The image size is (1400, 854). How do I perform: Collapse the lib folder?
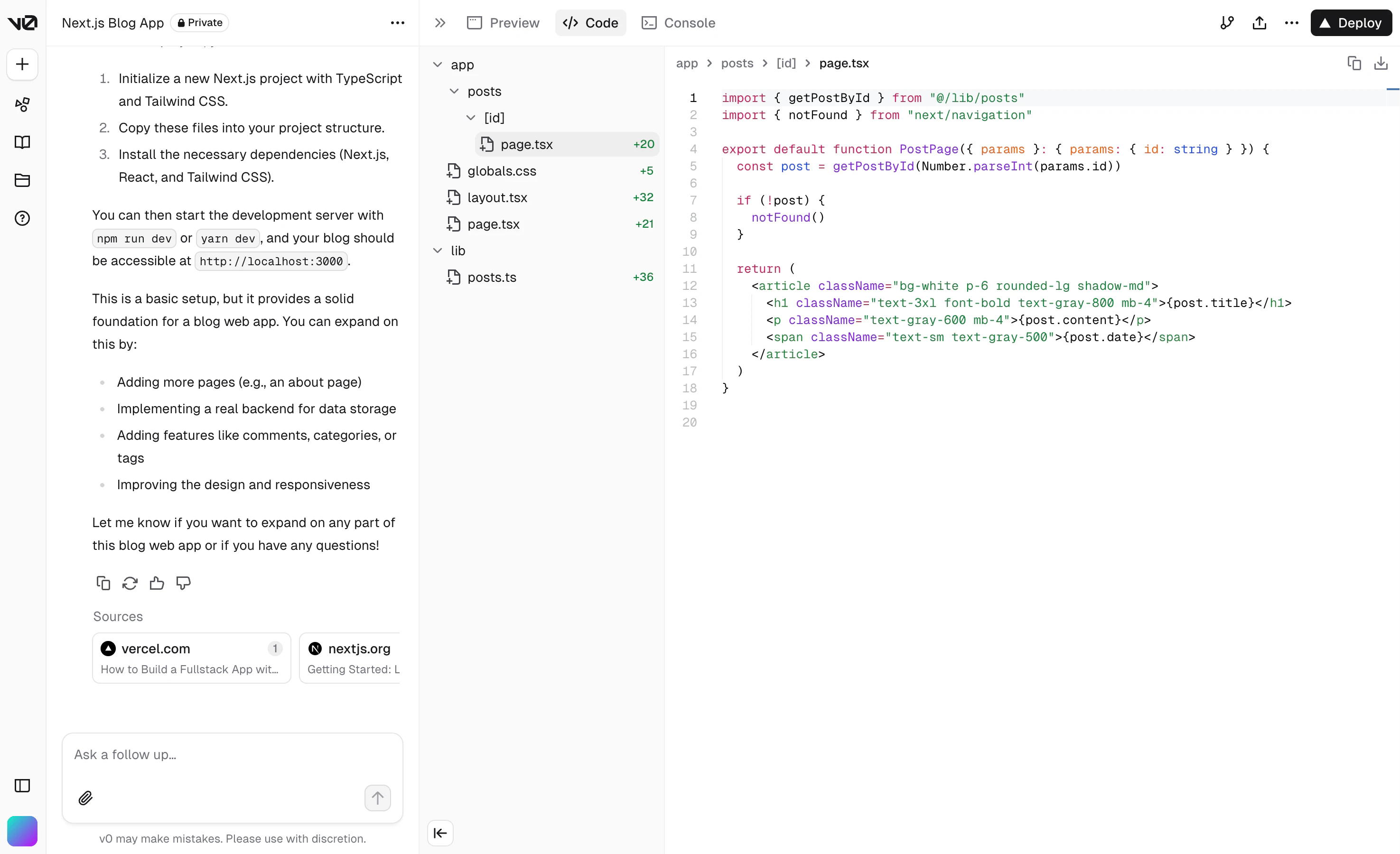pos(438,251)
